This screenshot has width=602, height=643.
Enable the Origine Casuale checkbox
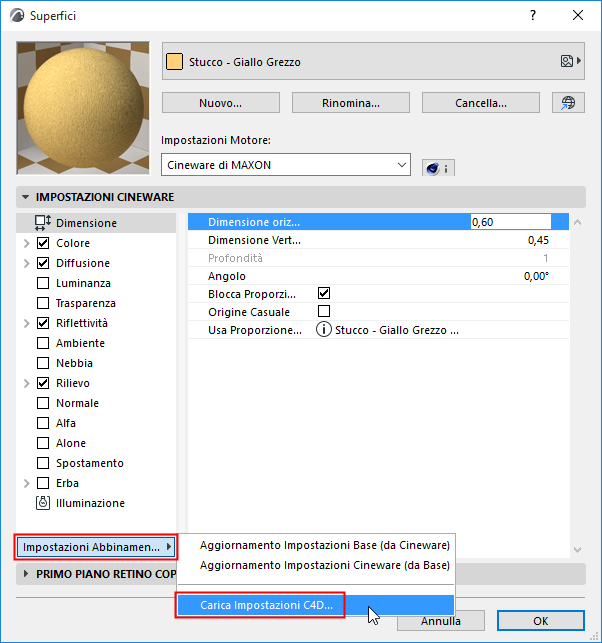point(324,311)
